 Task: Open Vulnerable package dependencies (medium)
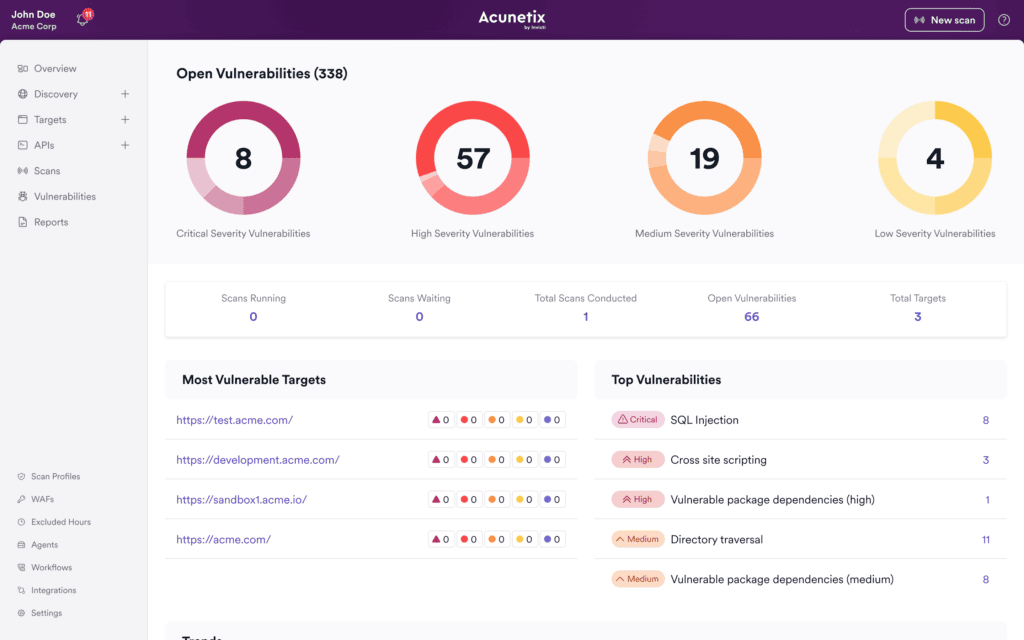click(782, 579)
